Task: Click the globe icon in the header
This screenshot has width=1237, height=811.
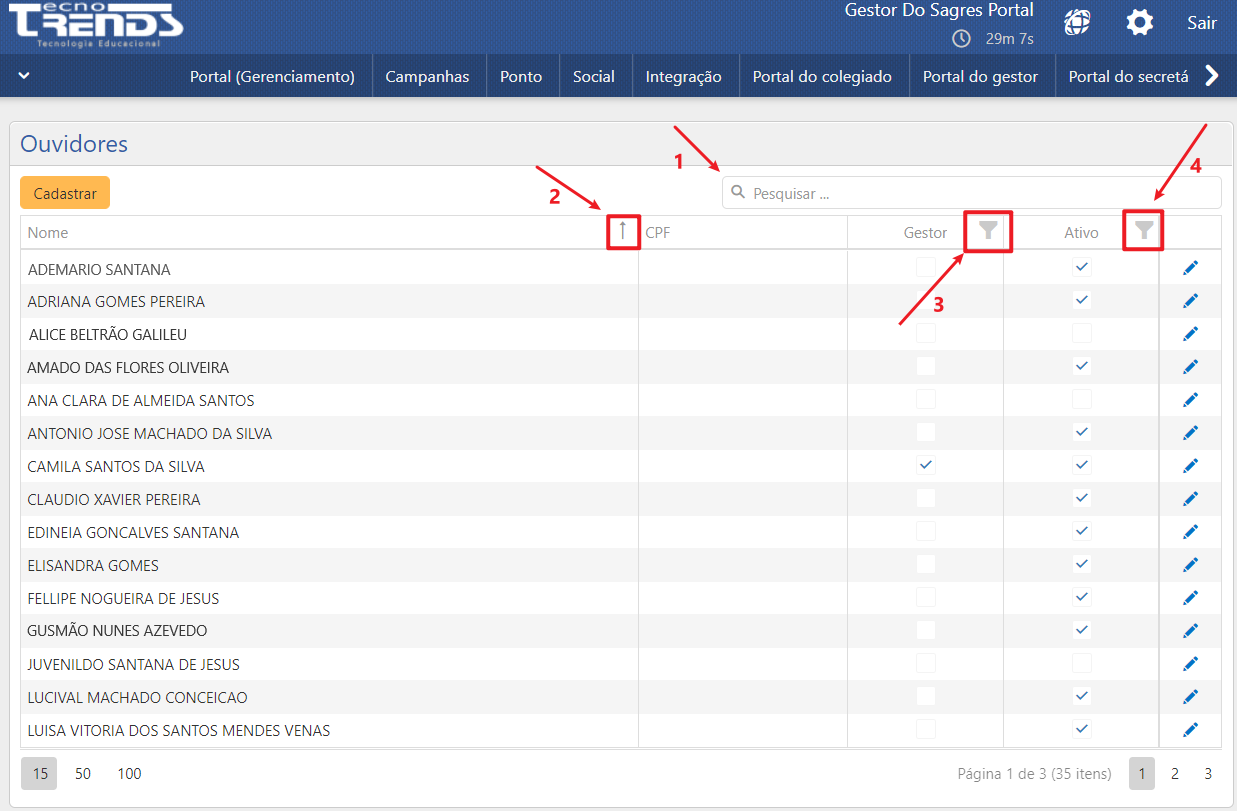Action: 1077,22
